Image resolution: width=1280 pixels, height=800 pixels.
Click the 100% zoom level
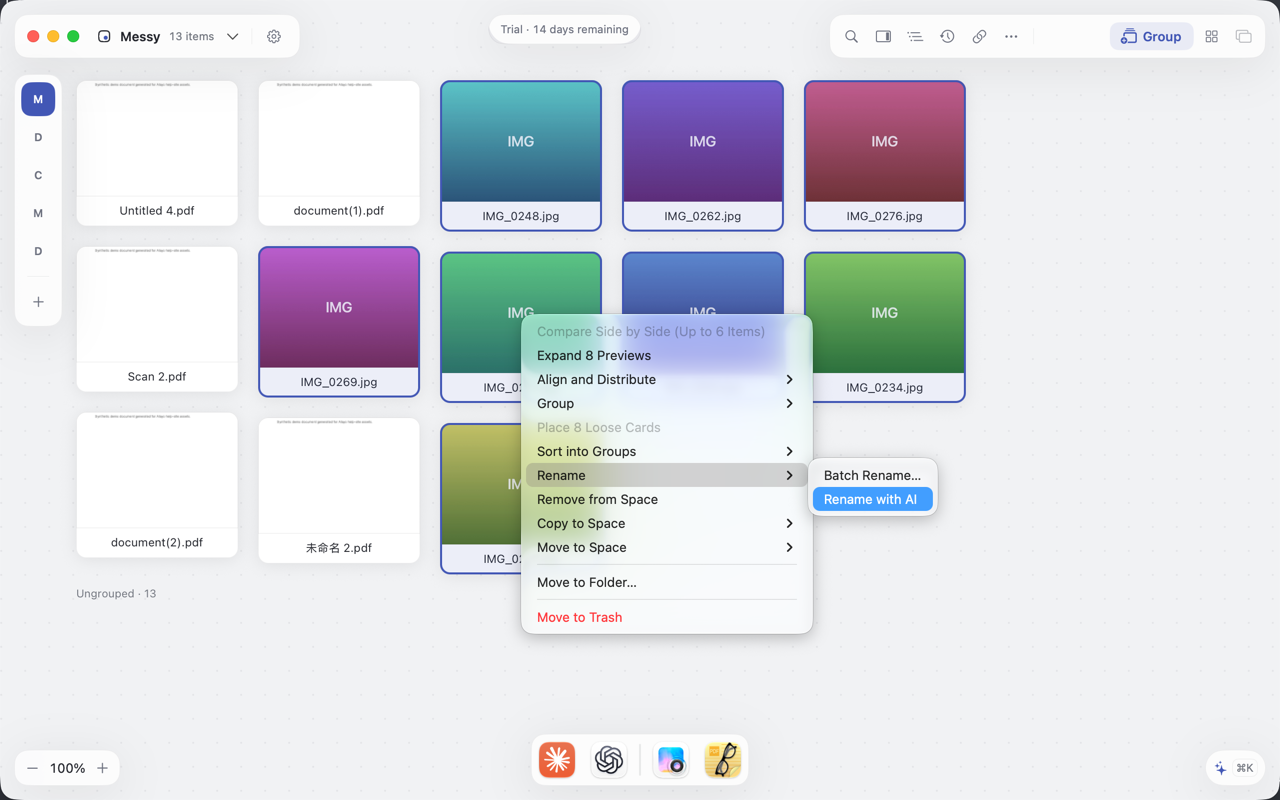pyautogui.click(x=67, y=768)
